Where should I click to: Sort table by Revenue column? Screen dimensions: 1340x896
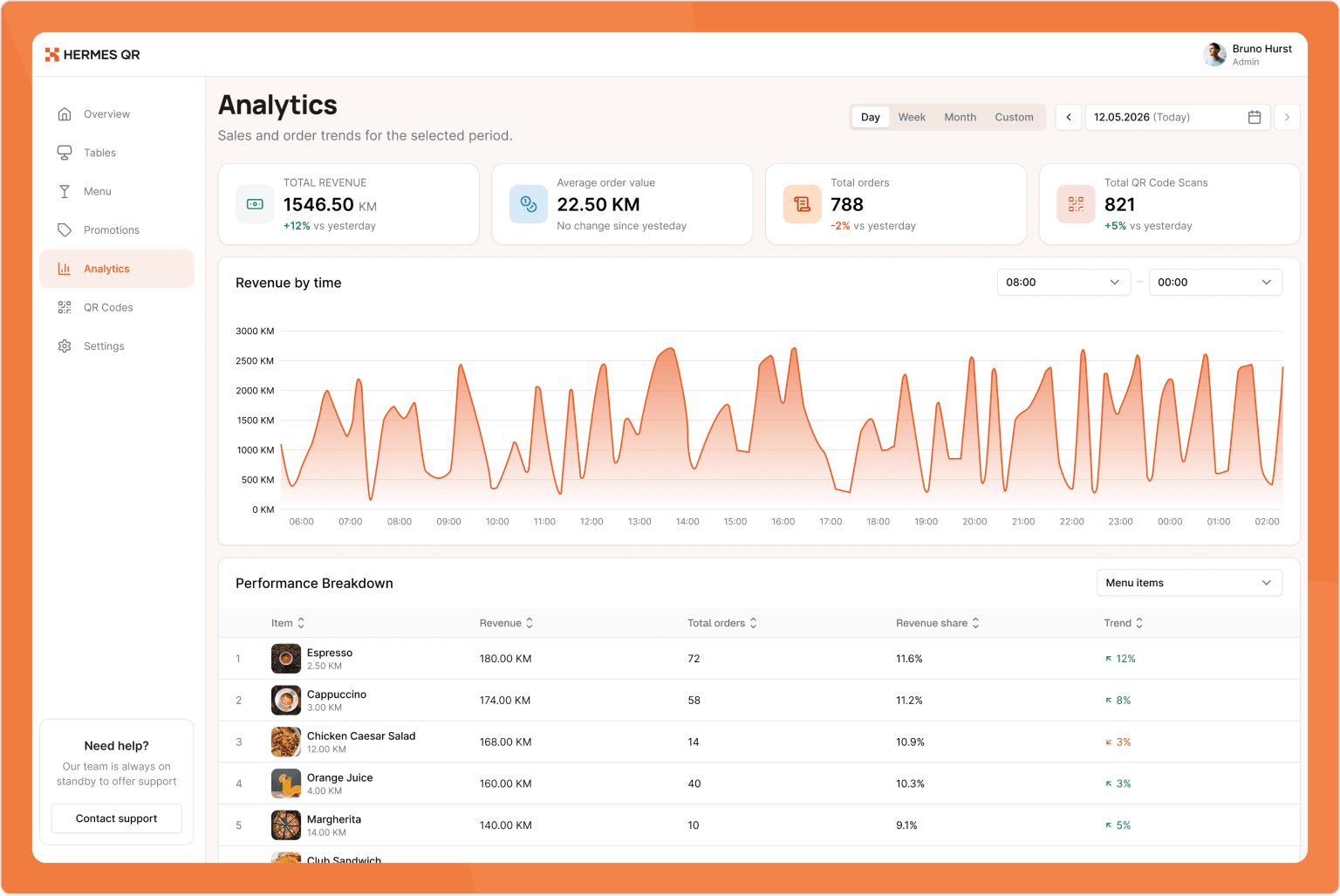coord(506,623)
